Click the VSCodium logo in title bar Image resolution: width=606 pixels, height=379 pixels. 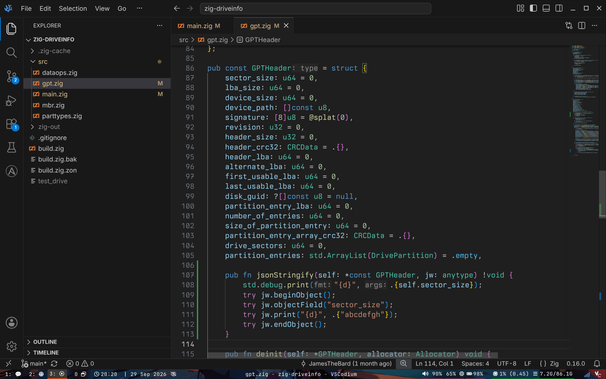click(x=8, y=8)
